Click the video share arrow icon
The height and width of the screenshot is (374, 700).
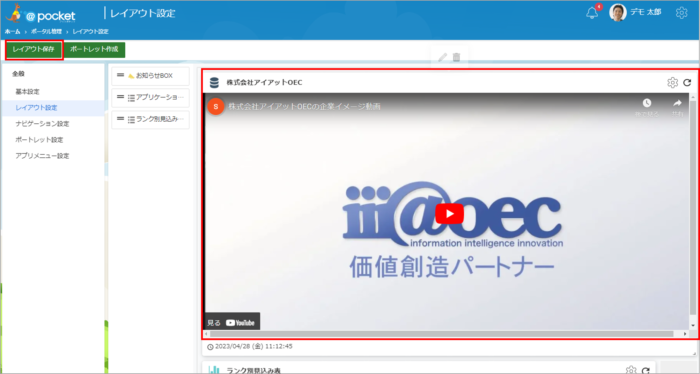(x=677, y=103)
